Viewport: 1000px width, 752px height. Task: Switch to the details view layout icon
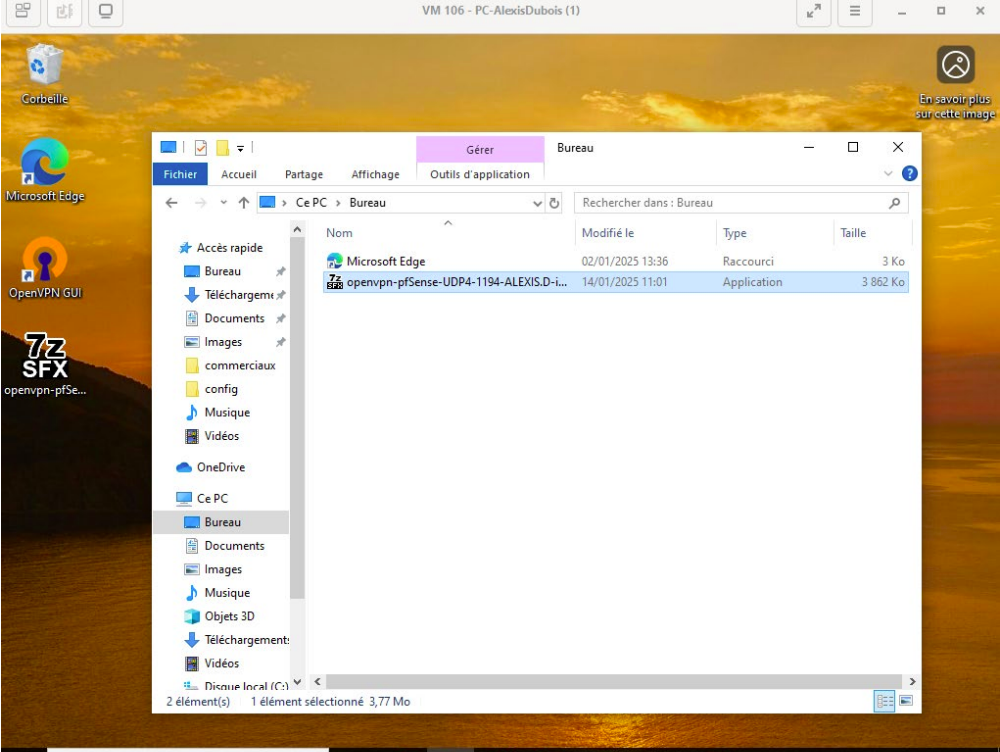(885, 702)
